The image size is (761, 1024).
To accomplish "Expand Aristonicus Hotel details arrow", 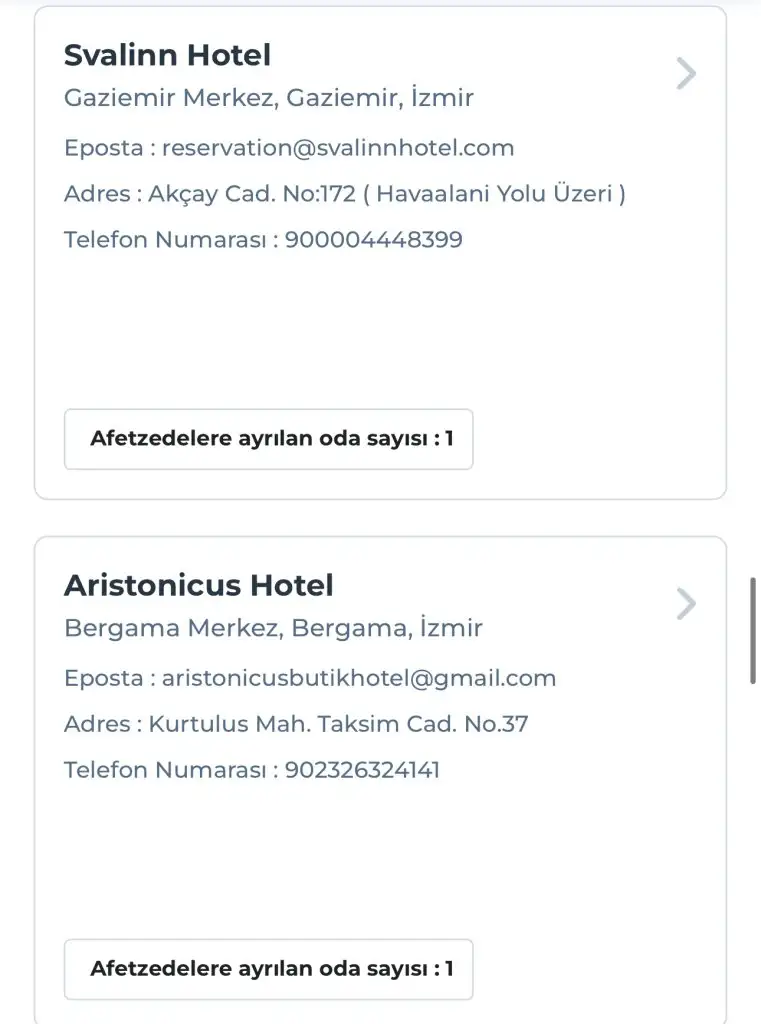I will coord(686,604).
